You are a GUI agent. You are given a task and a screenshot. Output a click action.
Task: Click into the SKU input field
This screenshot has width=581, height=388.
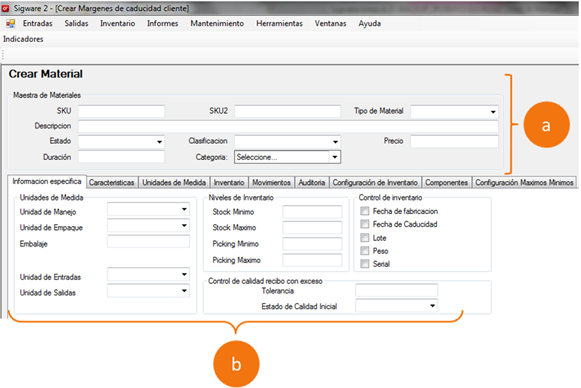(121, 111)
